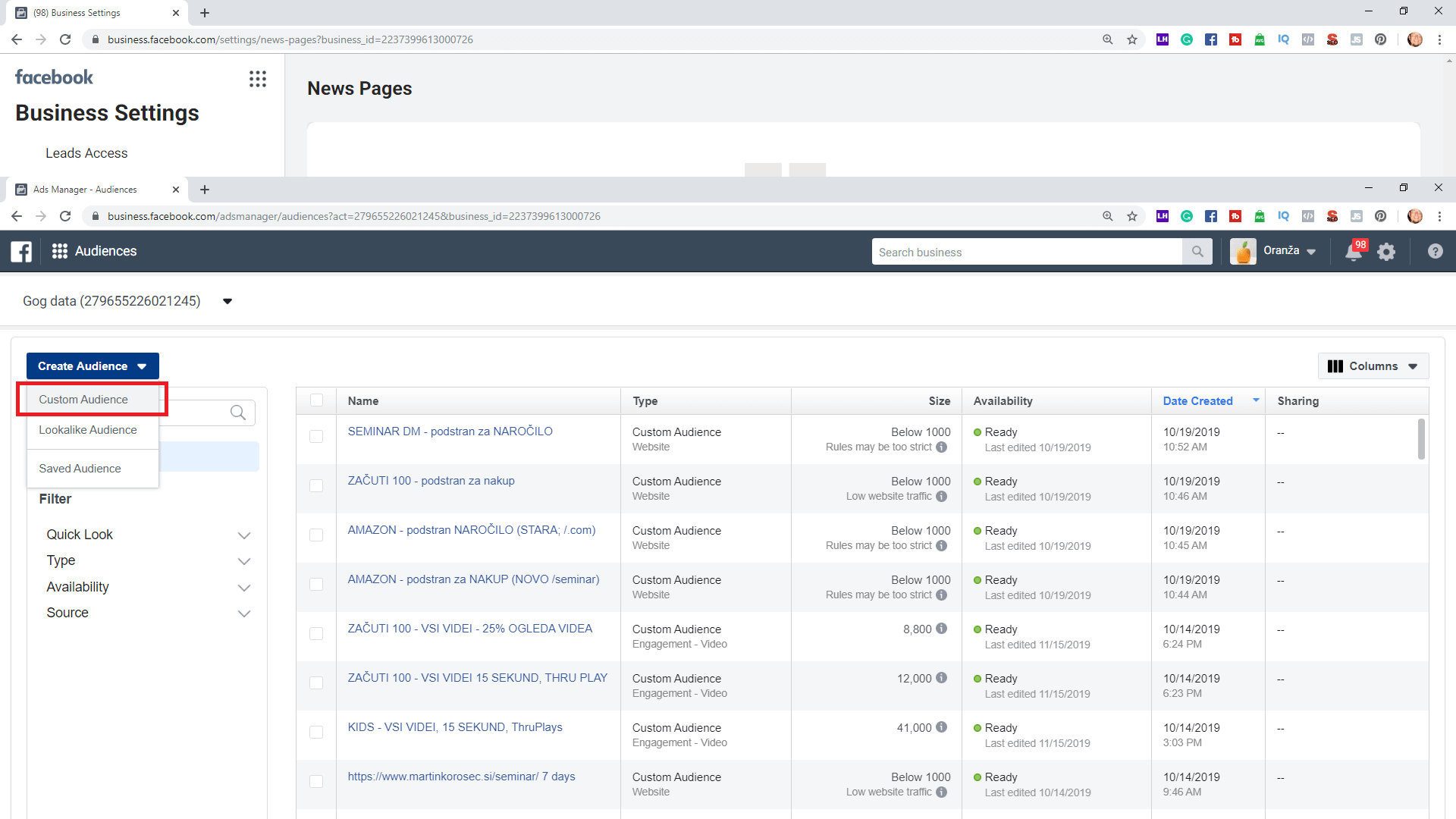1456x819 pixels.
Task: Click the help question mark icon
Action: coord(1435,252)
